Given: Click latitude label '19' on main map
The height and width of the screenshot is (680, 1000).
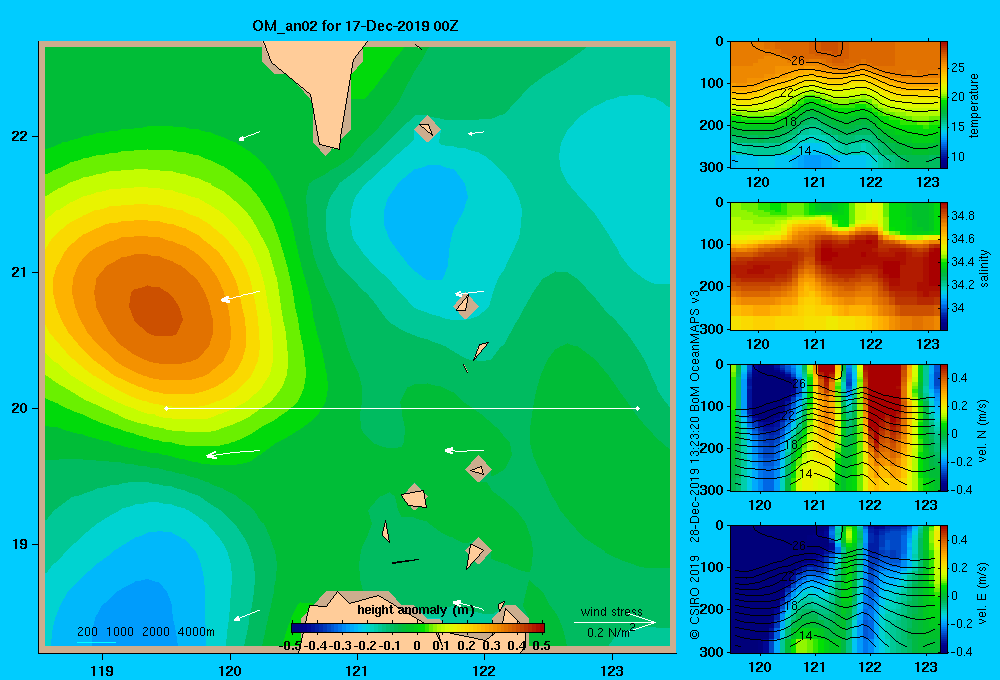Looking at the screenshot, I should click(x=20, y=544).
